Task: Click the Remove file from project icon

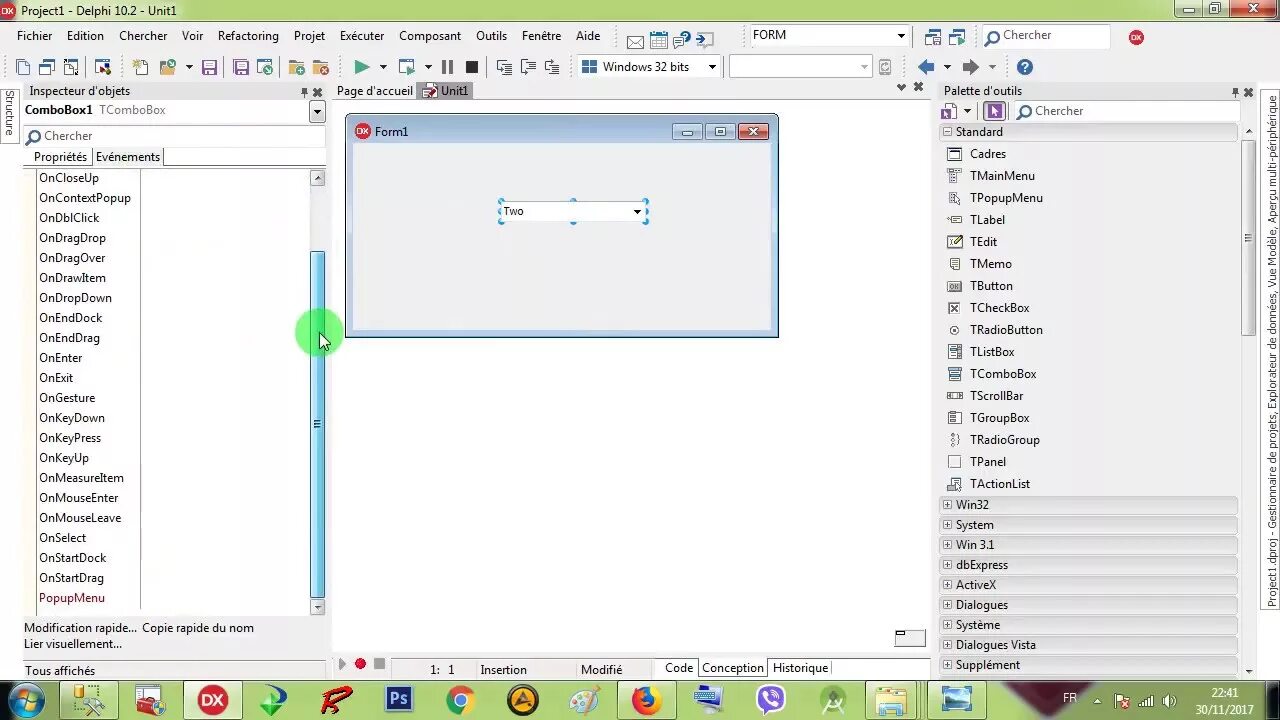Action: [321, 67]
